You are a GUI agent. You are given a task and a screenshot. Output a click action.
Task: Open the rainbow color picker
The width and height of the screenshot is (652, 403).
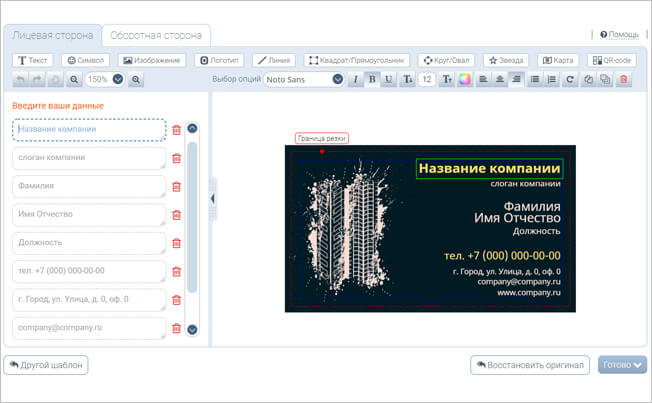(x=464, y=79)
